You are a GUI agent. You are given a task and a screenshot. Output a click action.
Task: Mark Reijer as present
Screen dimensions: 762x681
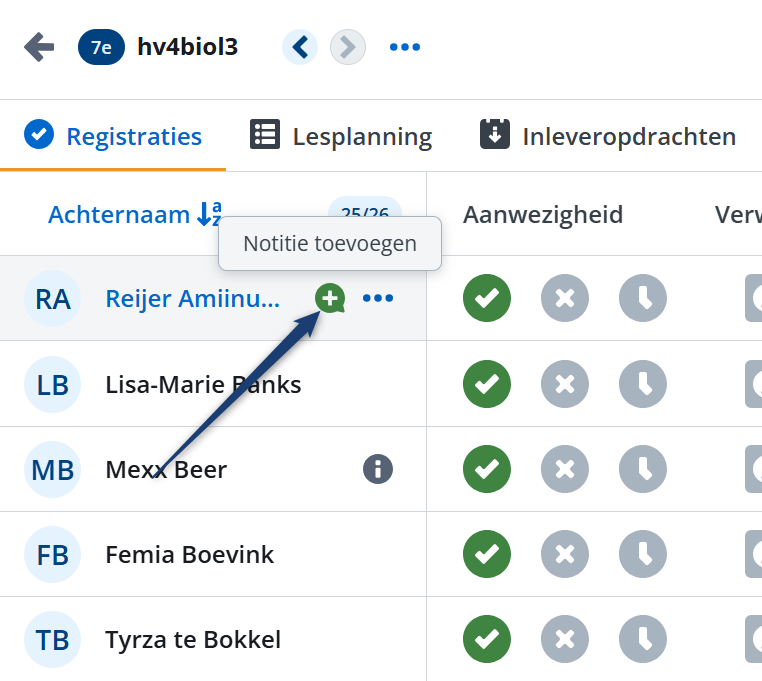point(487,298)
